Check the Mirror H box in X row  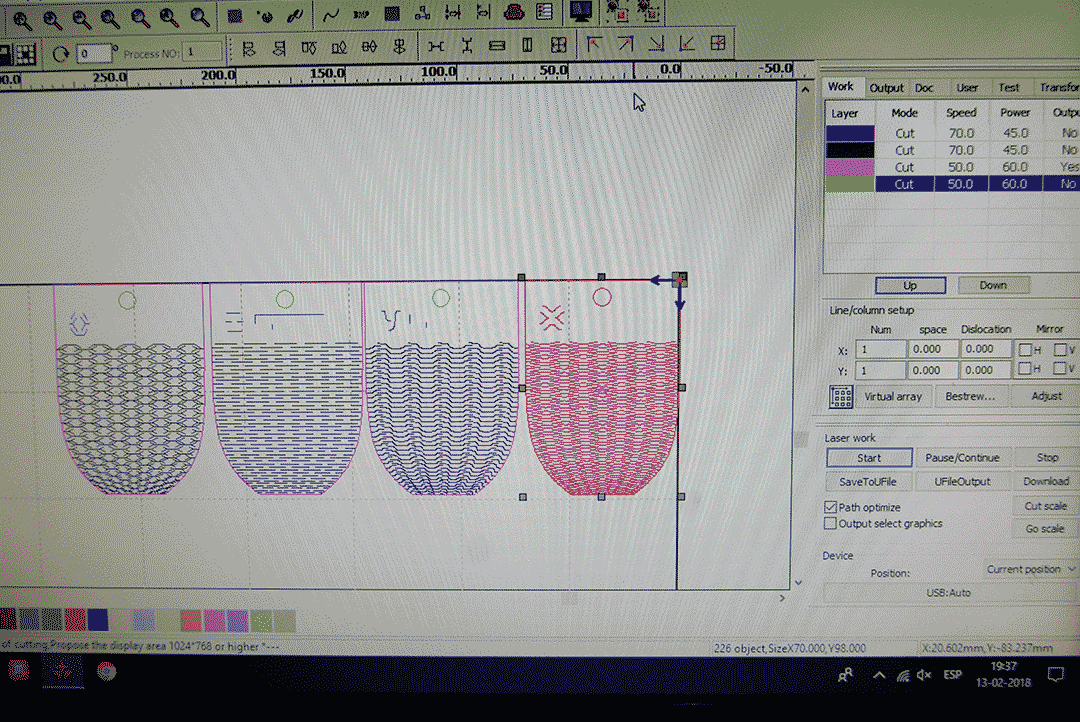click(1024, 349)
